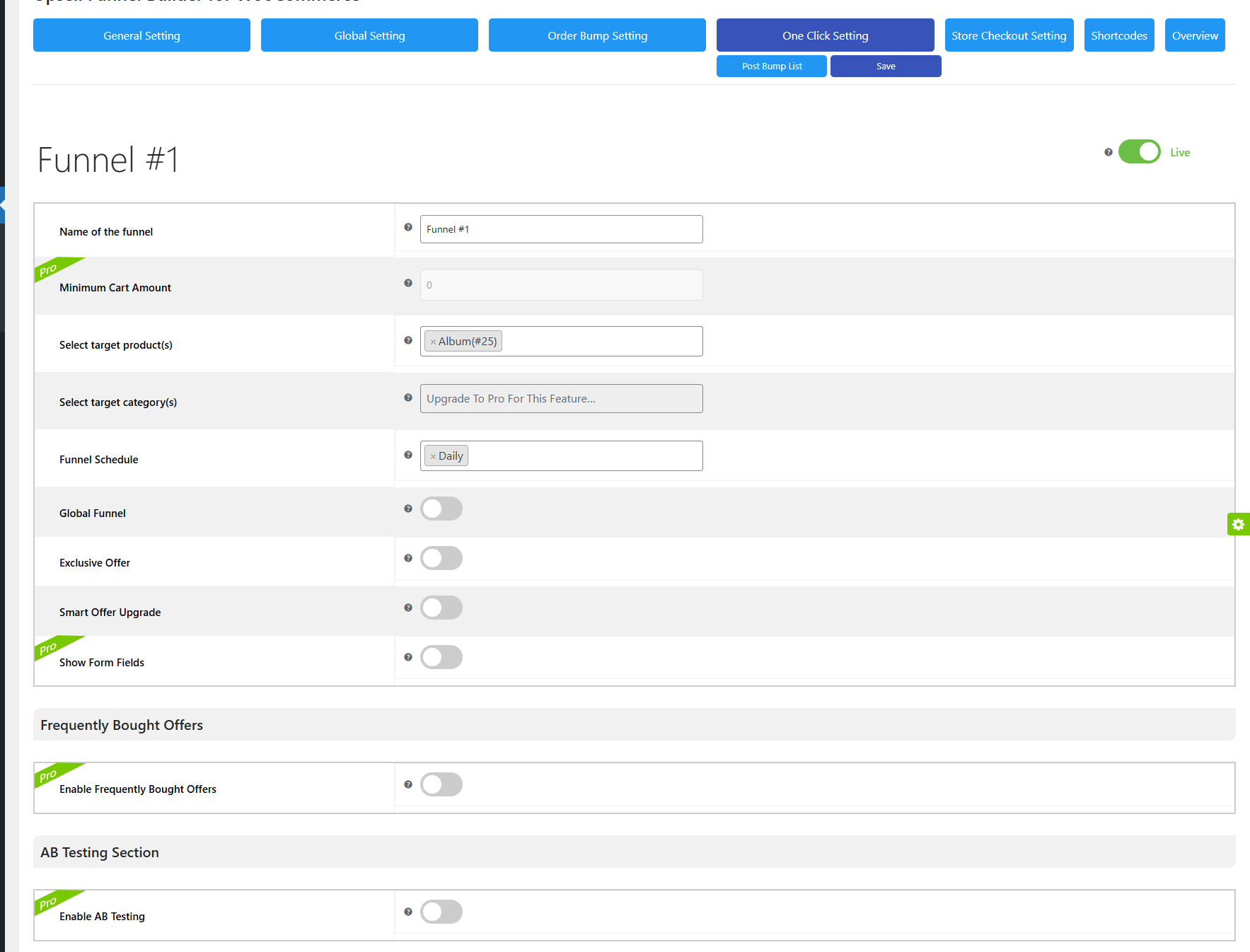Switch to Order Bump Setting tab
The height and width of the screenshot is (952, 1250).
coord(597,35)
